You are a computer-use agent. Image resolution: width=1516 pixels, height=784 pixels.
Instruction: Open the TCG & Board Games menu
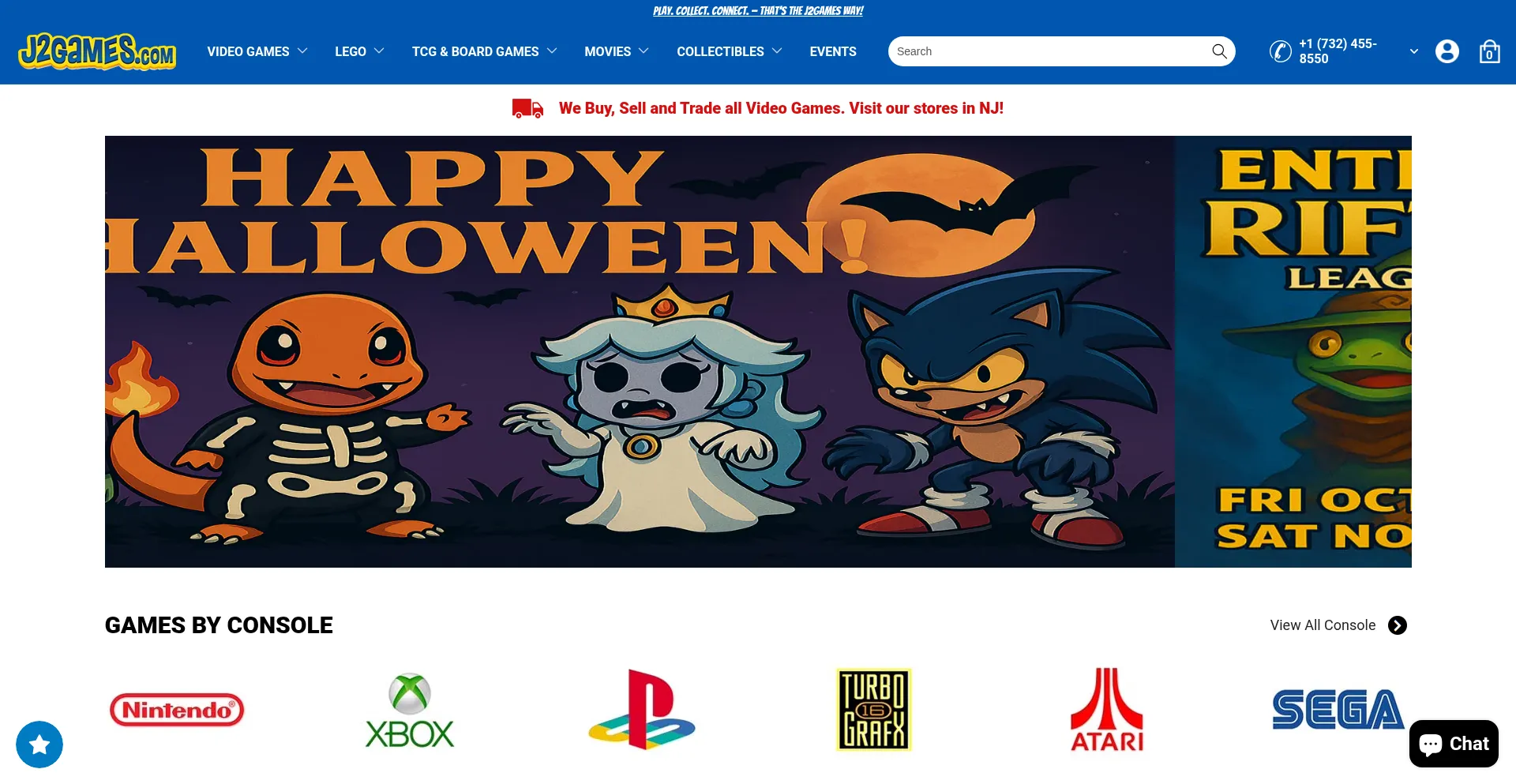pos(475,51)
